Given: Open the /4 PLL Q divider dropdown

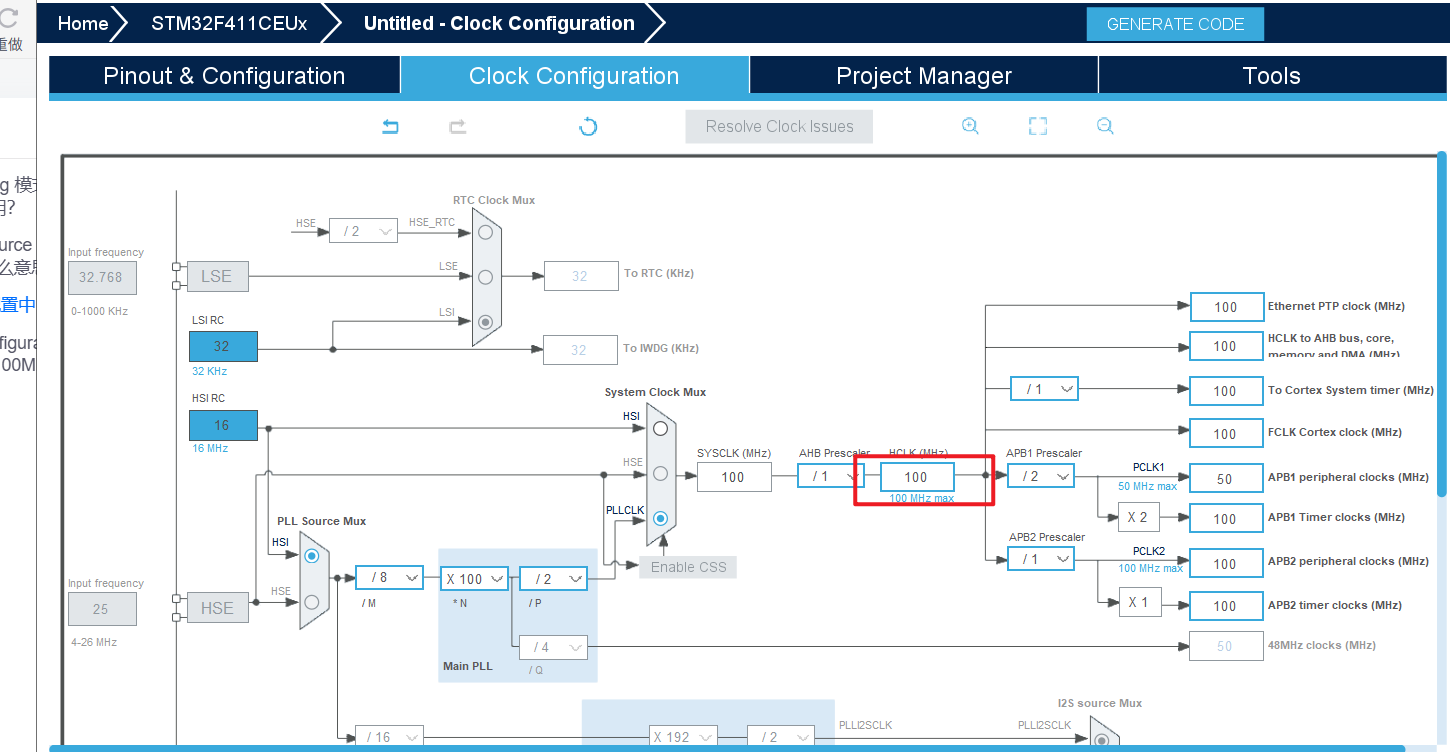Looking at the screenshot, I should point(553,647).
